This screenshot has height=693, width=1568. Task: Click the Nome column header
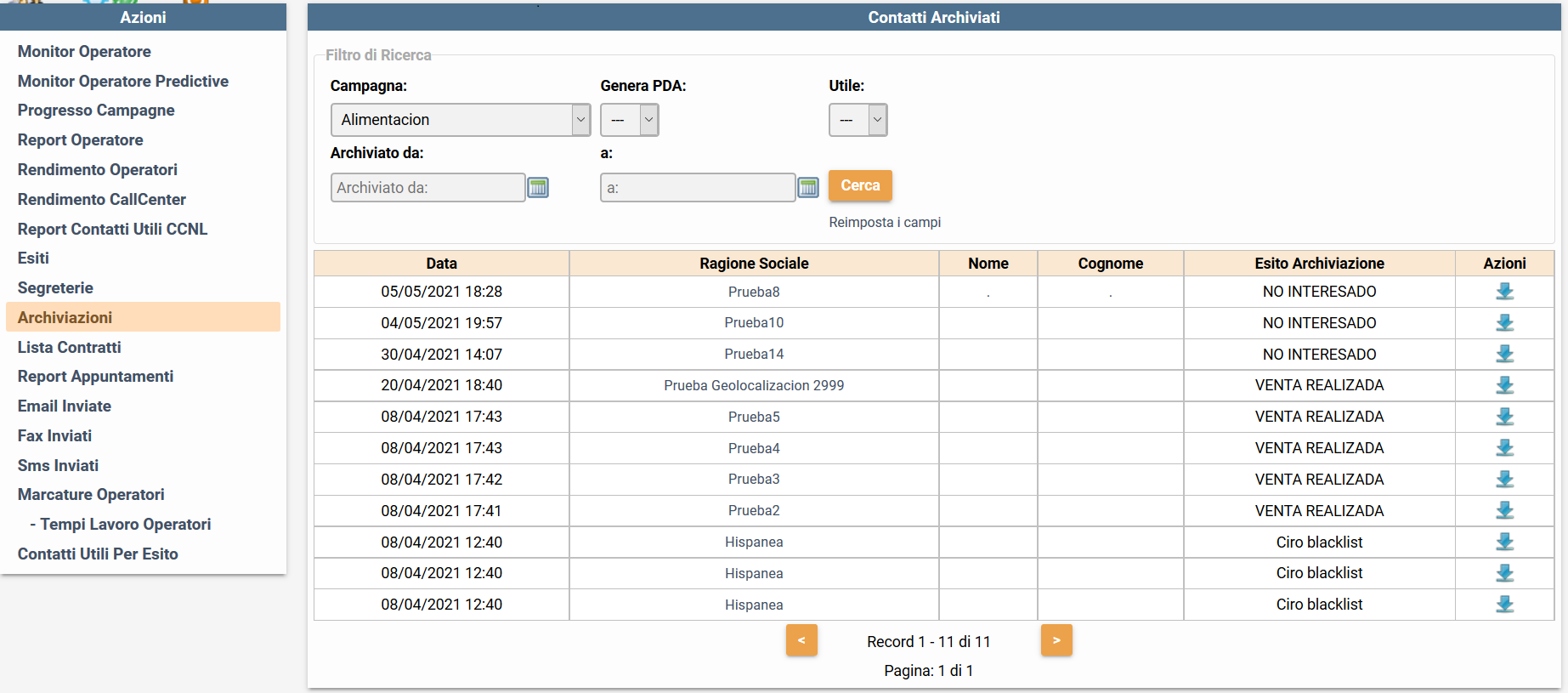pos(988,264)
